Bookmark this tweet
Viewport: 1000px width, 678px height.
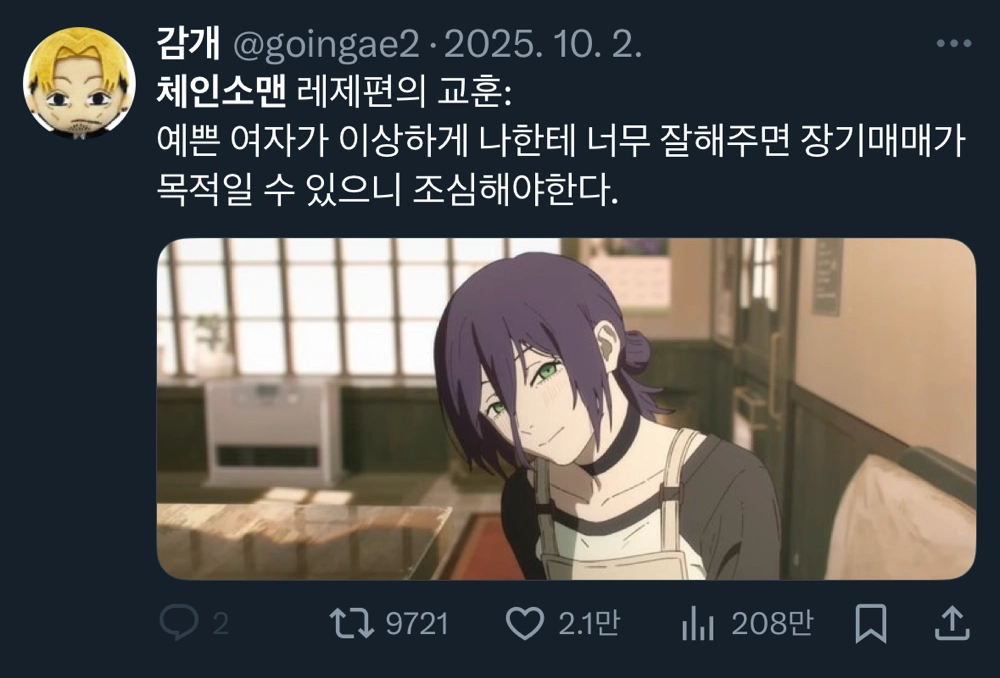pos(871,623)
